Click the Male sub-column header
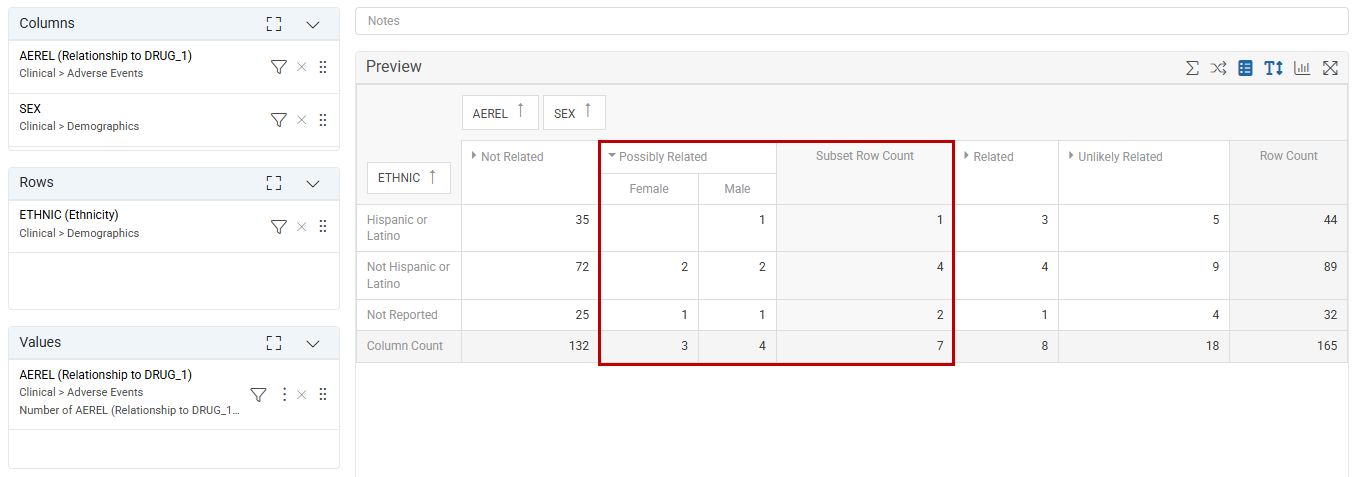The width and height of the screenshot is (1358, 477). (x=737, y=189)
